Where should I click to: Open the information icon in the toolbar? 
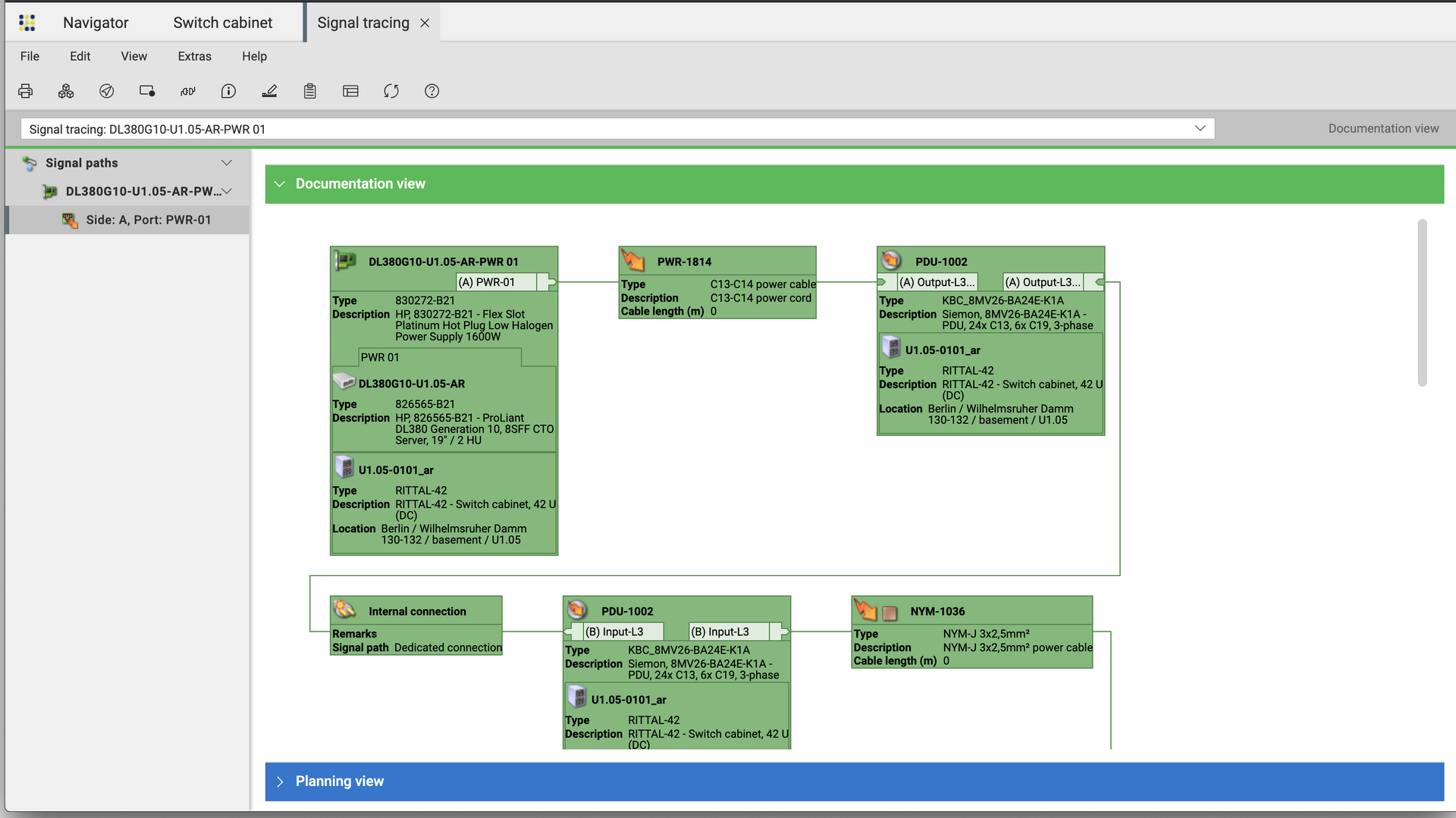(x=228, y=91)
